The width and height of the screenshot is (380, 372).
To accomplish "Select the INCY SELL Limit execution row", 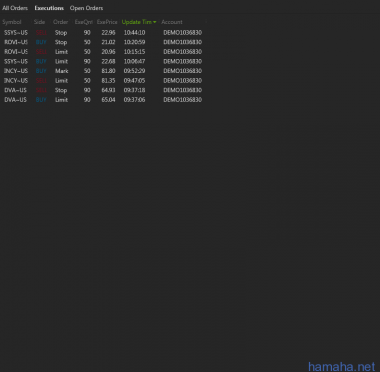I will point(103,81).
